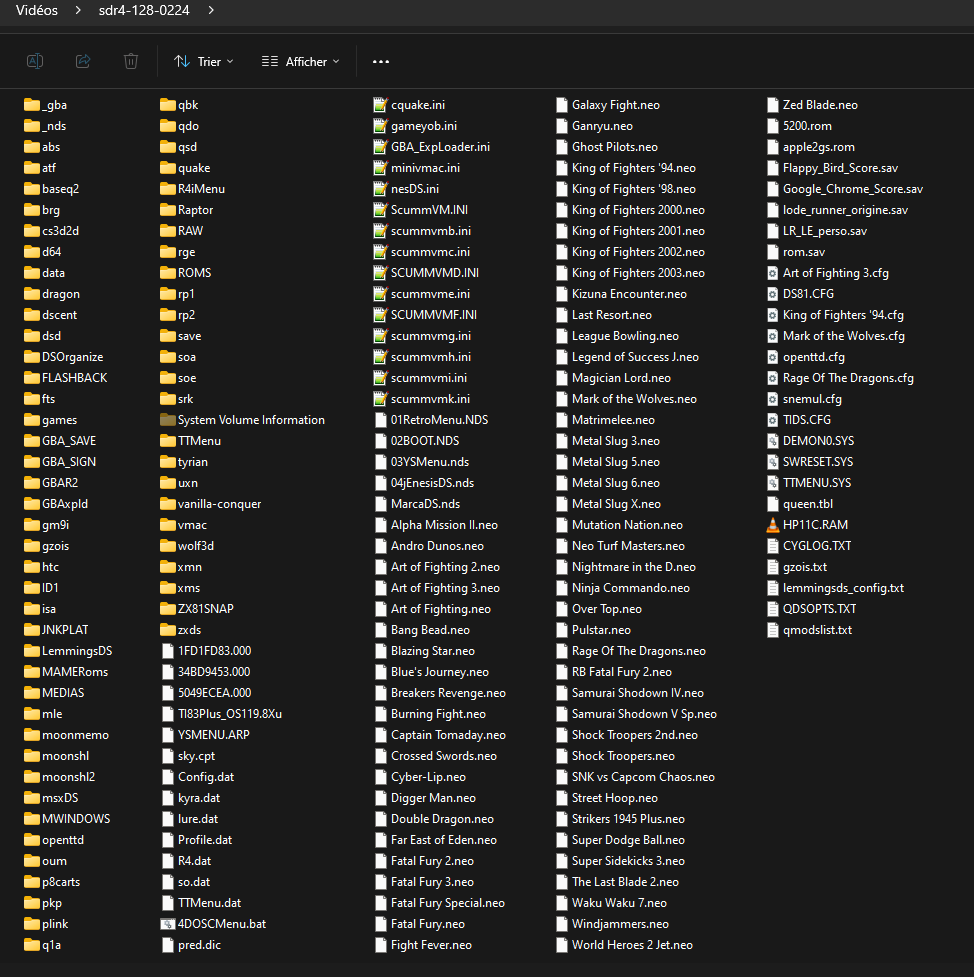Click the SWRESET.SYS file icon
This screenshot has height=977, width=974.
tap(773, 462)
